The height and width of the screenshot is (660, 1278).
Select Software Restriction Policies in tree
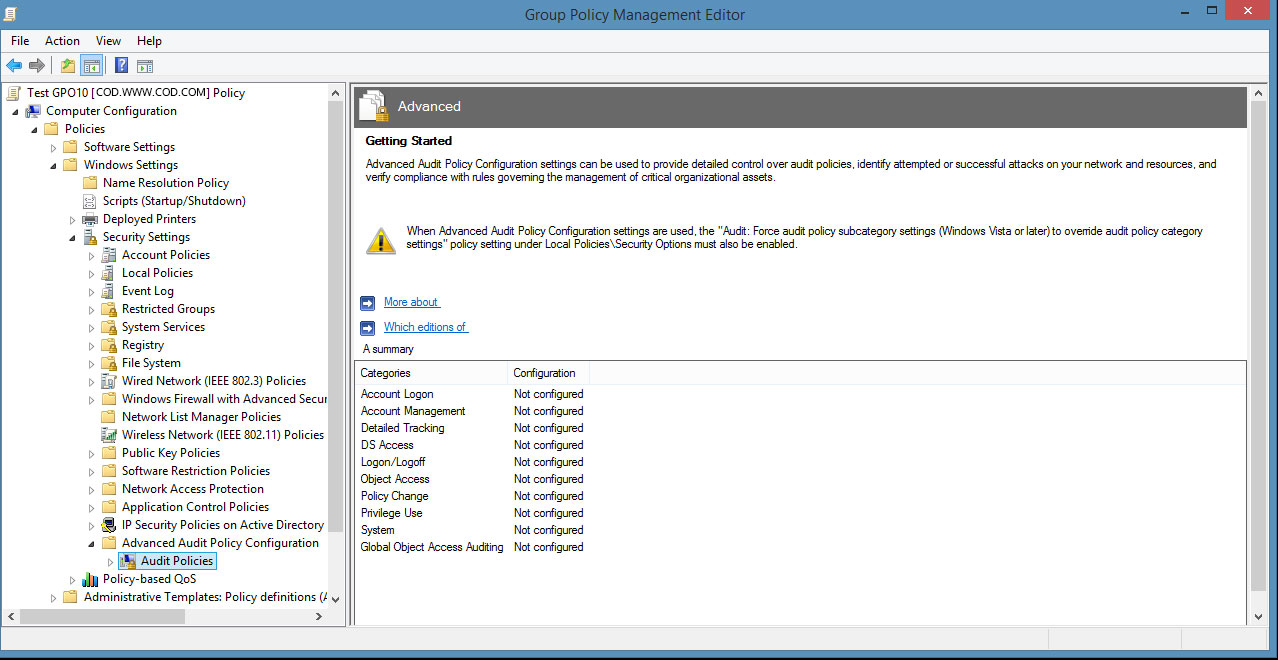196,471
